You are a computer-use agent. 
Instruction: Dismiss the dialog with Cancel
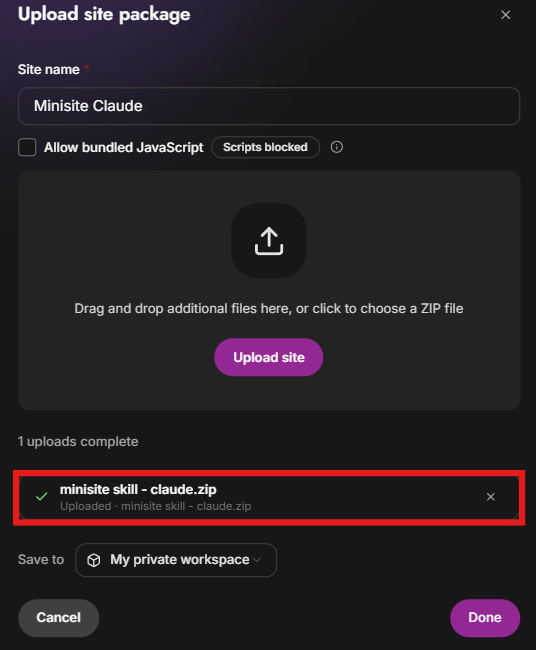58,618
